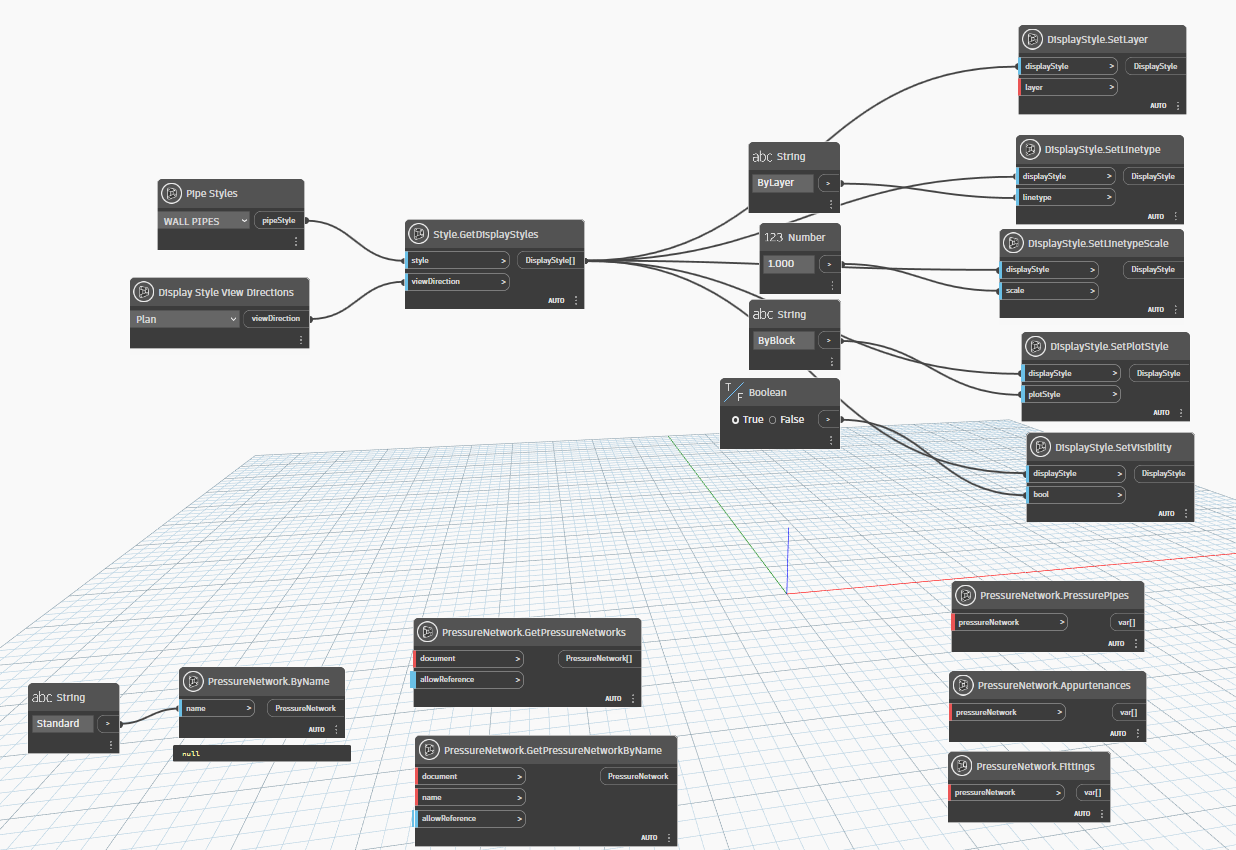The height and width of the screenshot is (850, 1236).
Task: Open the Plan view direction dropdown
Action: click(x=185, y=319)
